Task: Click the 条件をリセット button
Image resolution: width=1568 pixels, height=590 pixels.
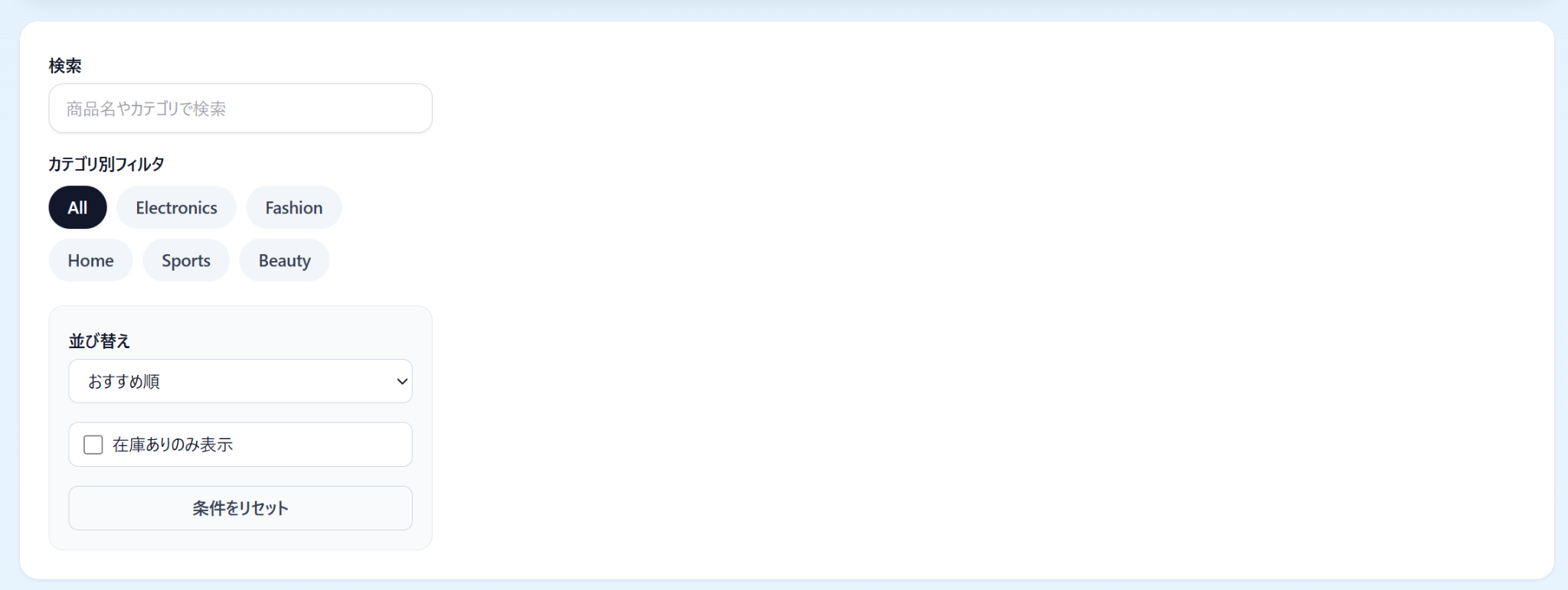Action: coord(240,508)
